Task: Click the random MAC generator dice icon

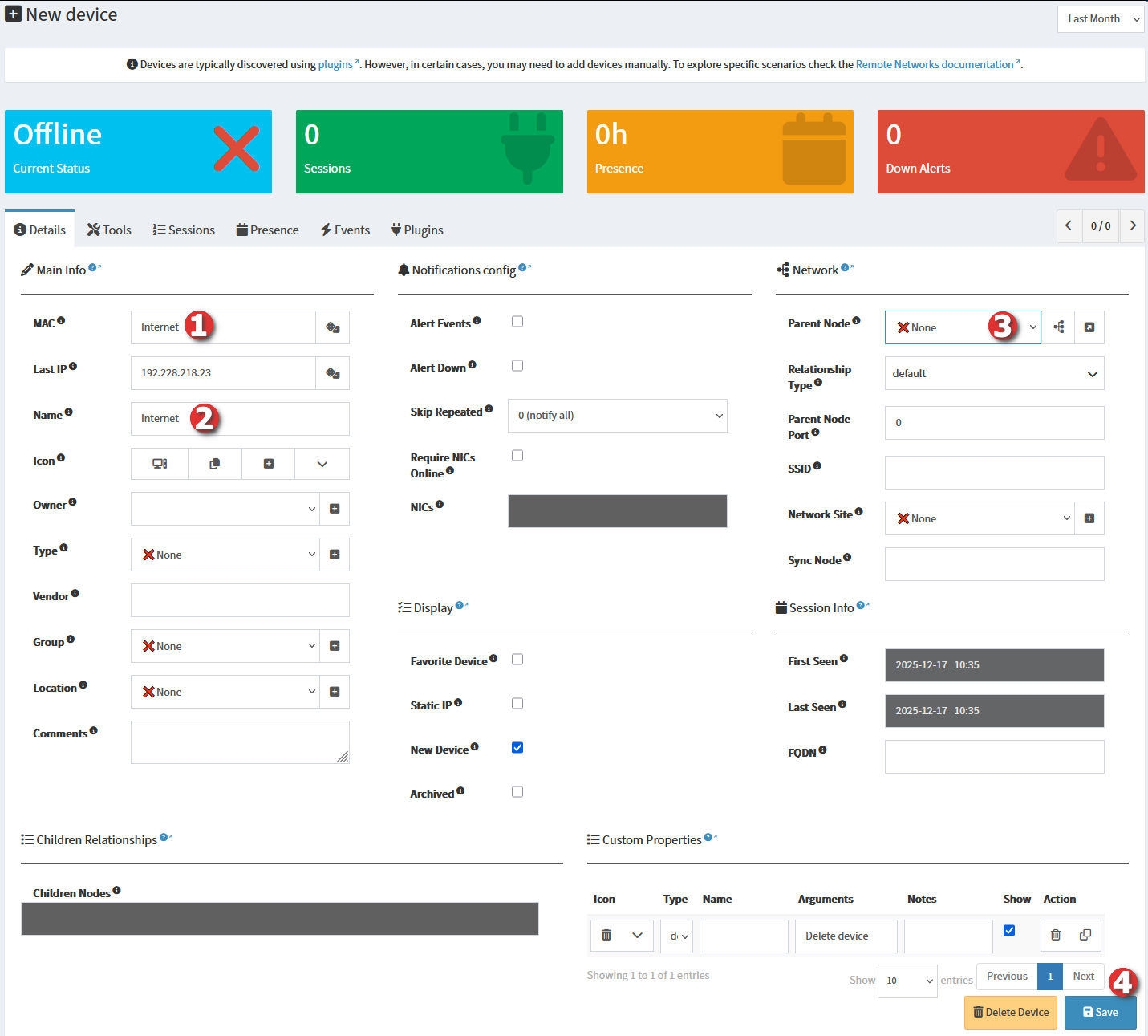Action: tap(332, 327)
